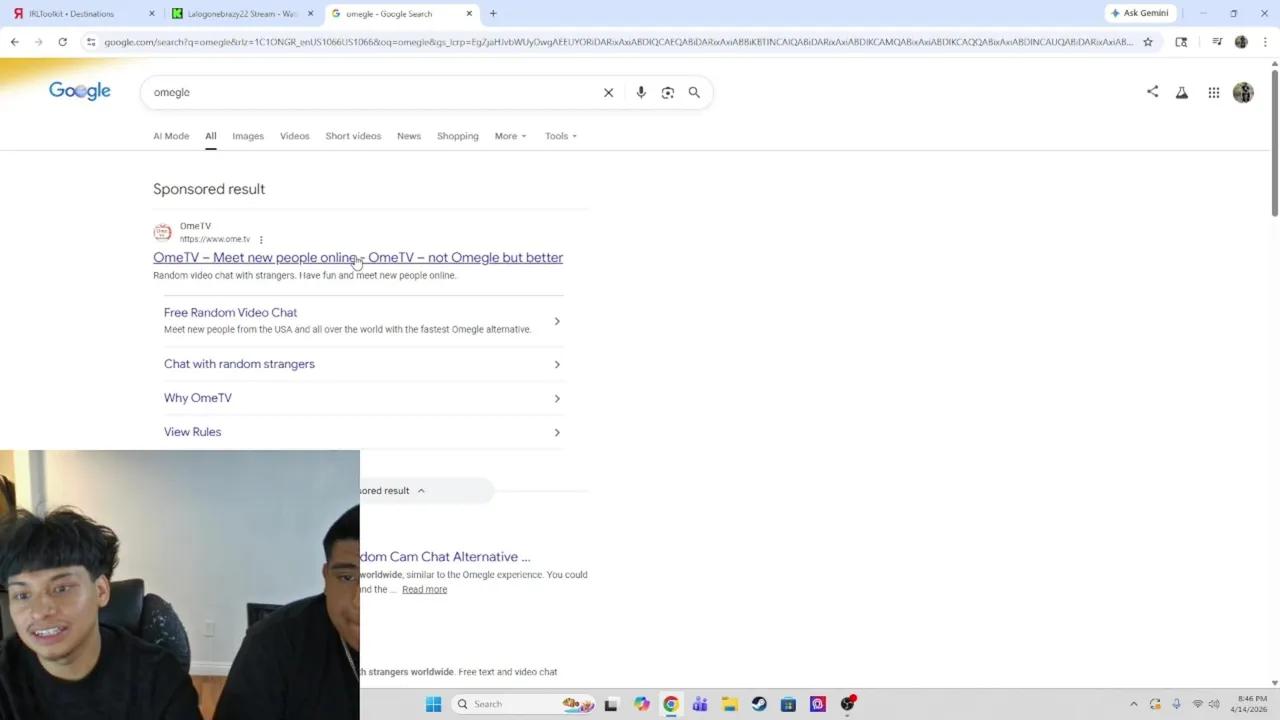The height and width of the screenshot is (720, 1280).
Task: Bookmark this page with the star icon
Action: point(1148,42)
